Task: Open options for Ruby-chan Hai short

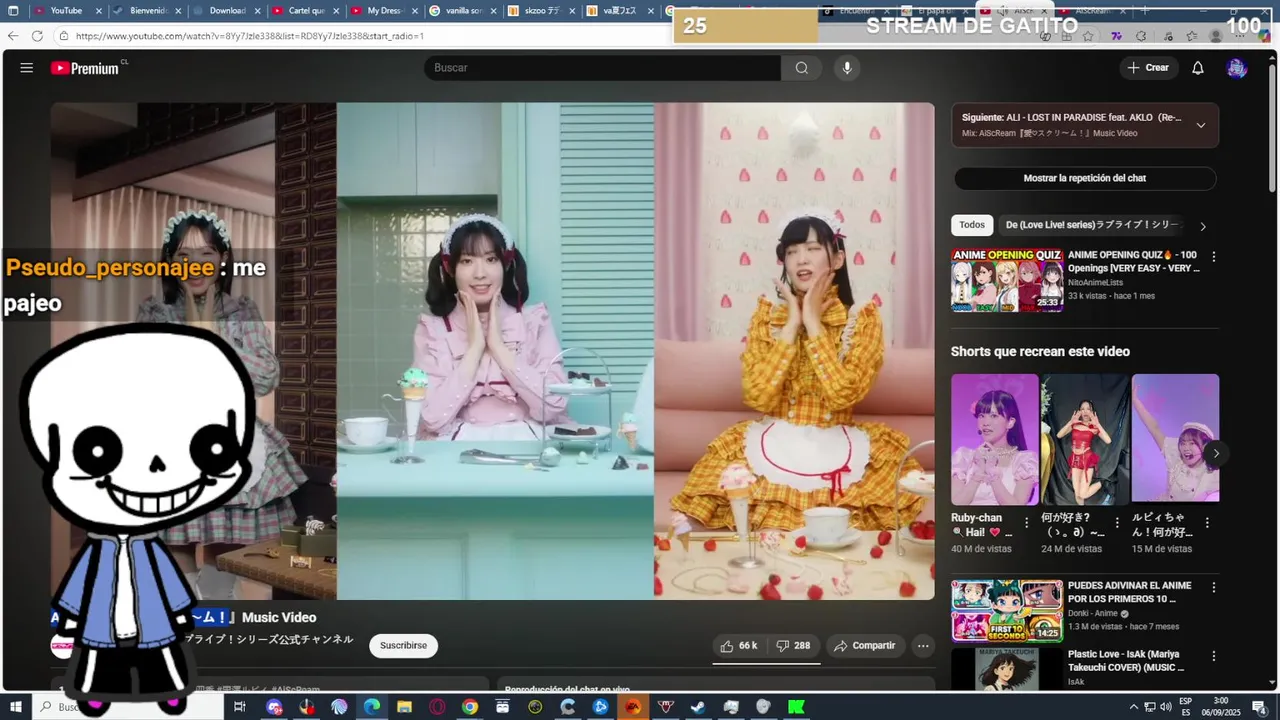Action: (1026, 522)
